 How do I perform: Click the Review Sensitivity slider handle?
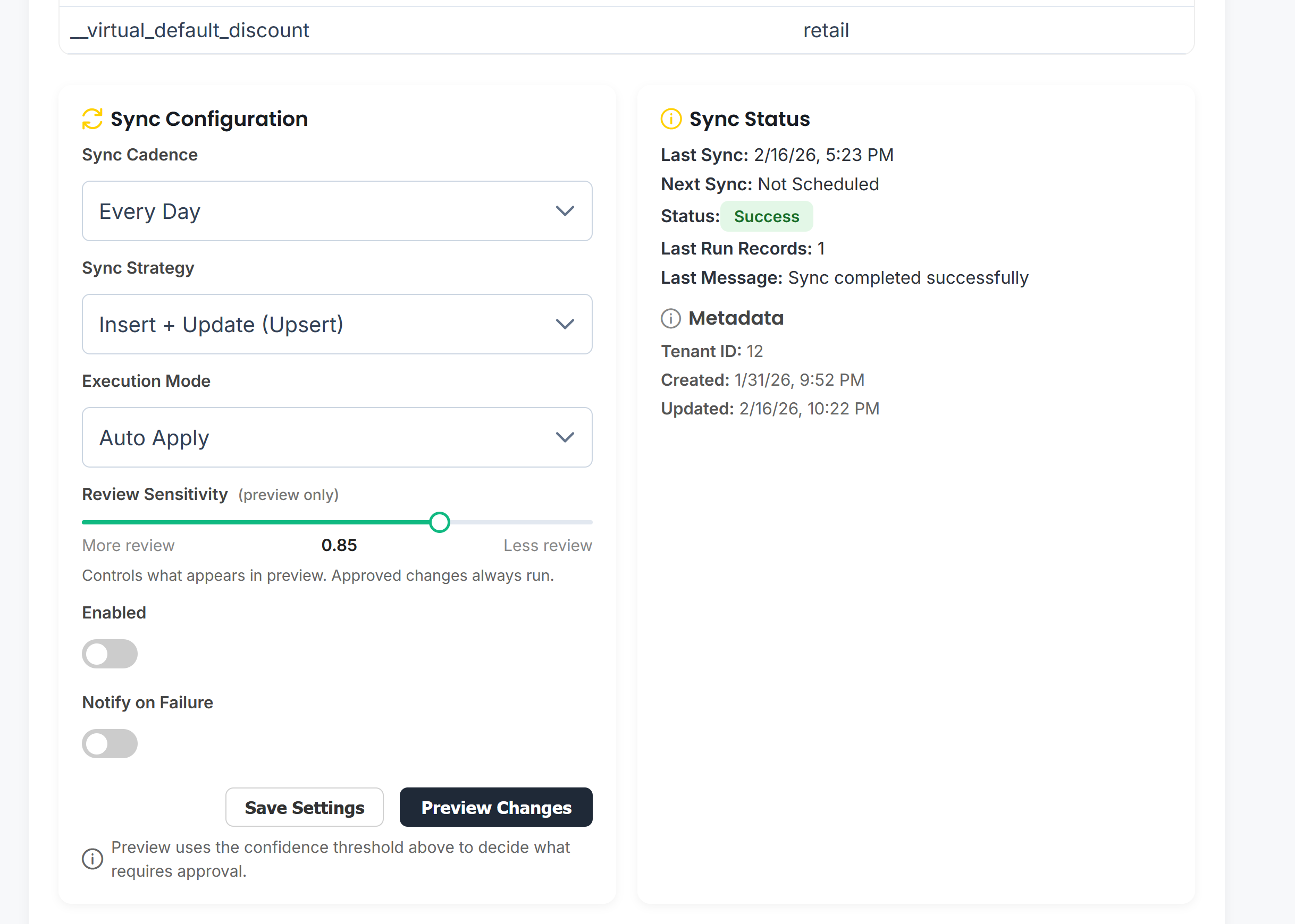440,522
